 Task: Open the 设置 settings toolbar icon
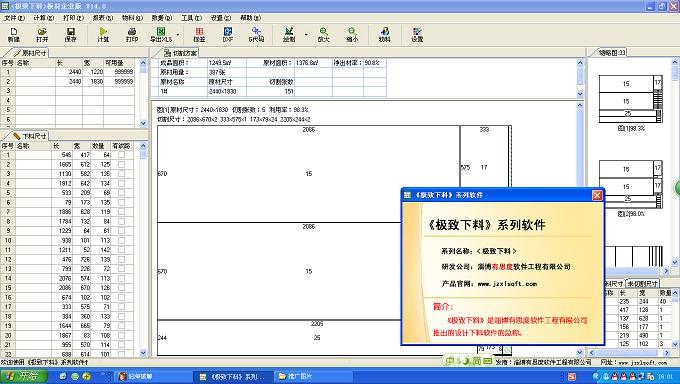pyautogui.click(x=417, y=35)
